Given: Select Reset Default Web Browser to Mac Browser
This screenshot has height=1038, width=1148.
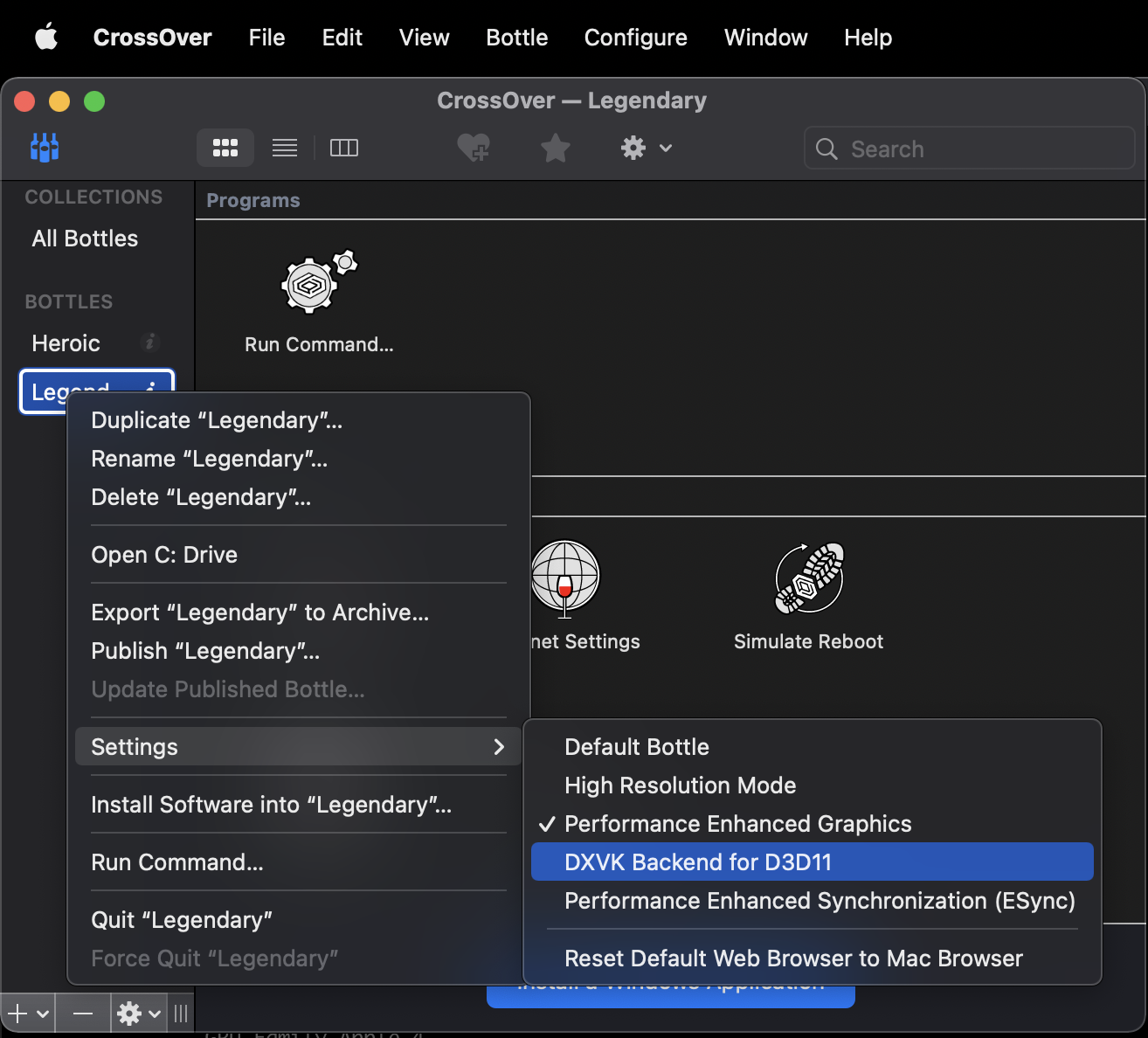Looking at the screenshot, I should pyautogui.click(x=813, y=958).
